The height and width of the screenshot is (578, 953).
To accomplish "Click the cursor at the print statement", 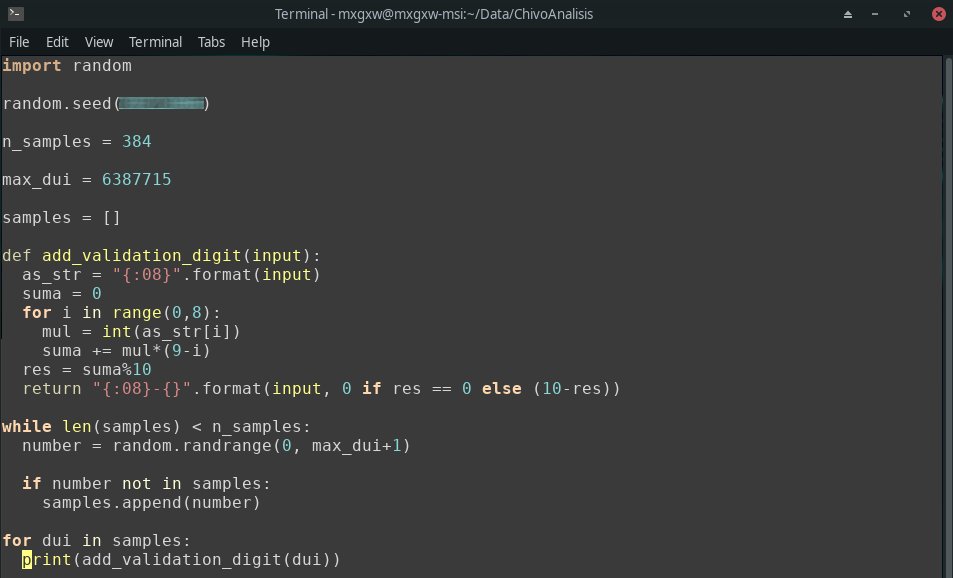I will [27, 559].
